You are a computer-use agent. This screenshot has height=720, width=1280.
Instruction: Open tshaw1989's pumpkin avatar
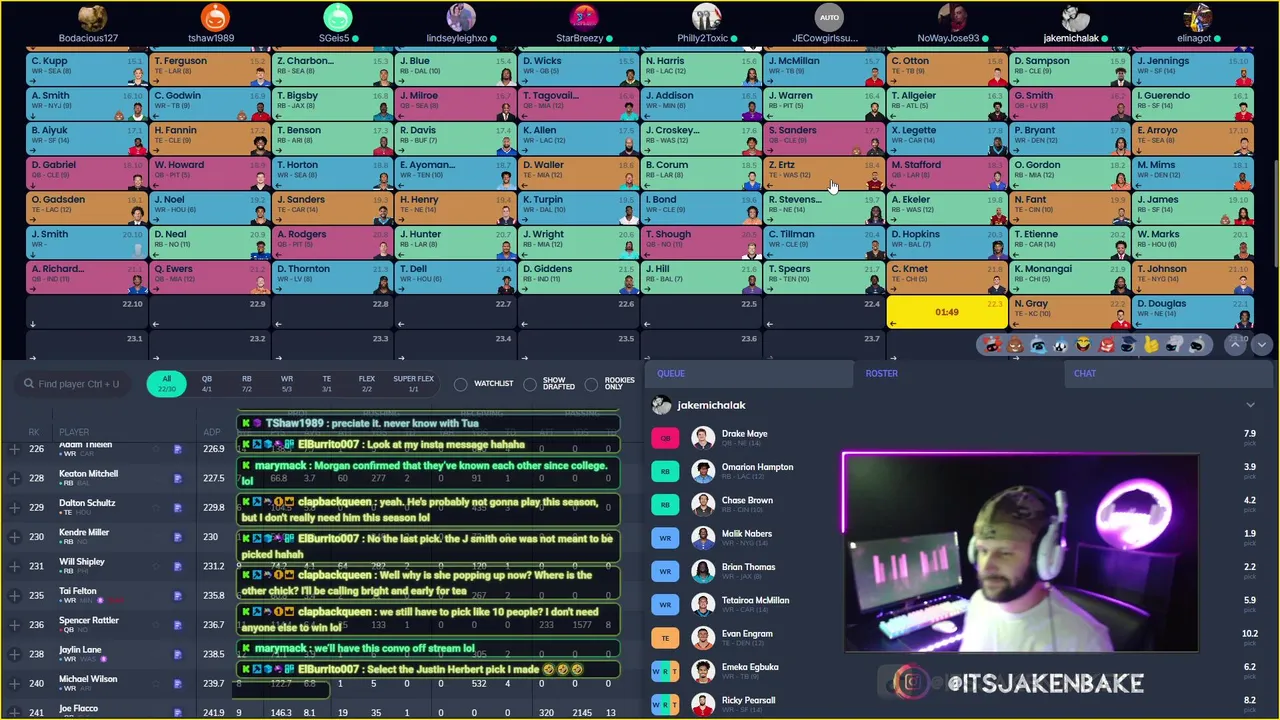(x=215, y=17)
